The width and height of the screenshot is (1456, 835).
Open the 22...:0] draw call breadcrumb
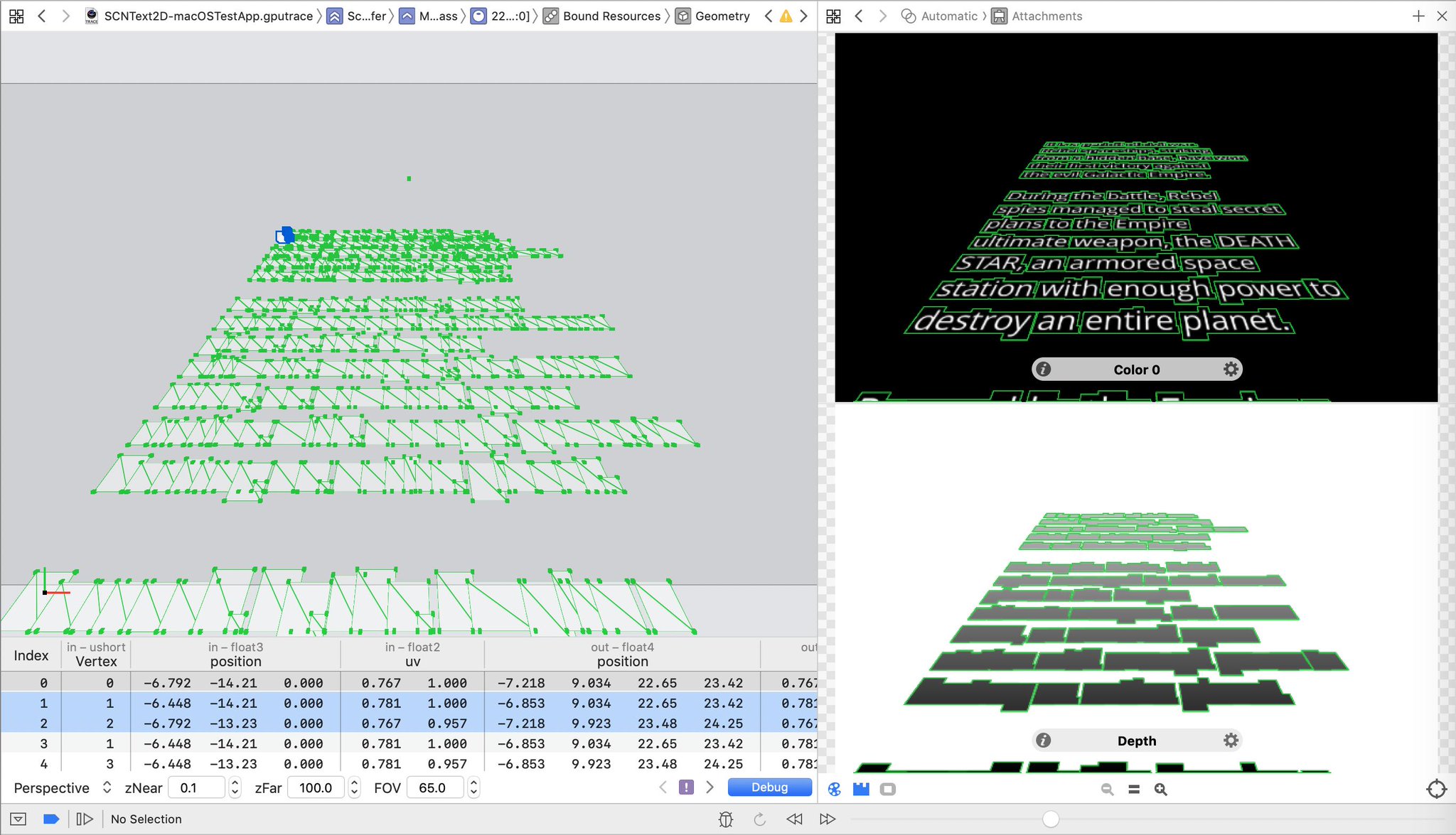[x=500, y=16]
